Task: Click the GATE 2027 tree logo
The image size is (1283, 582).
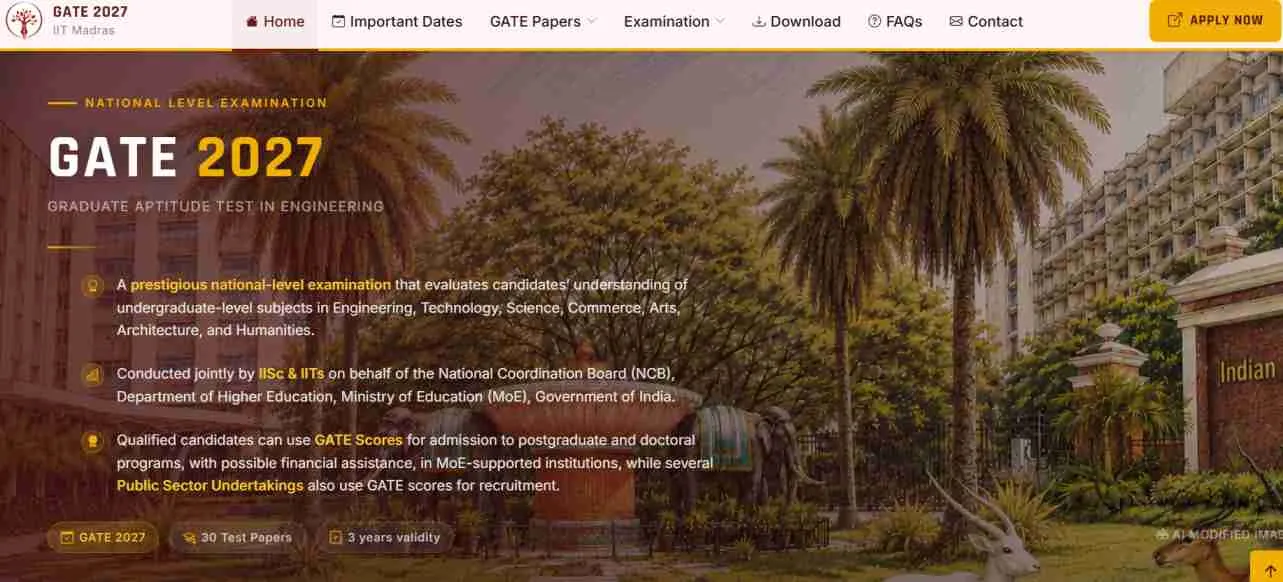Action: coord(23,21)
